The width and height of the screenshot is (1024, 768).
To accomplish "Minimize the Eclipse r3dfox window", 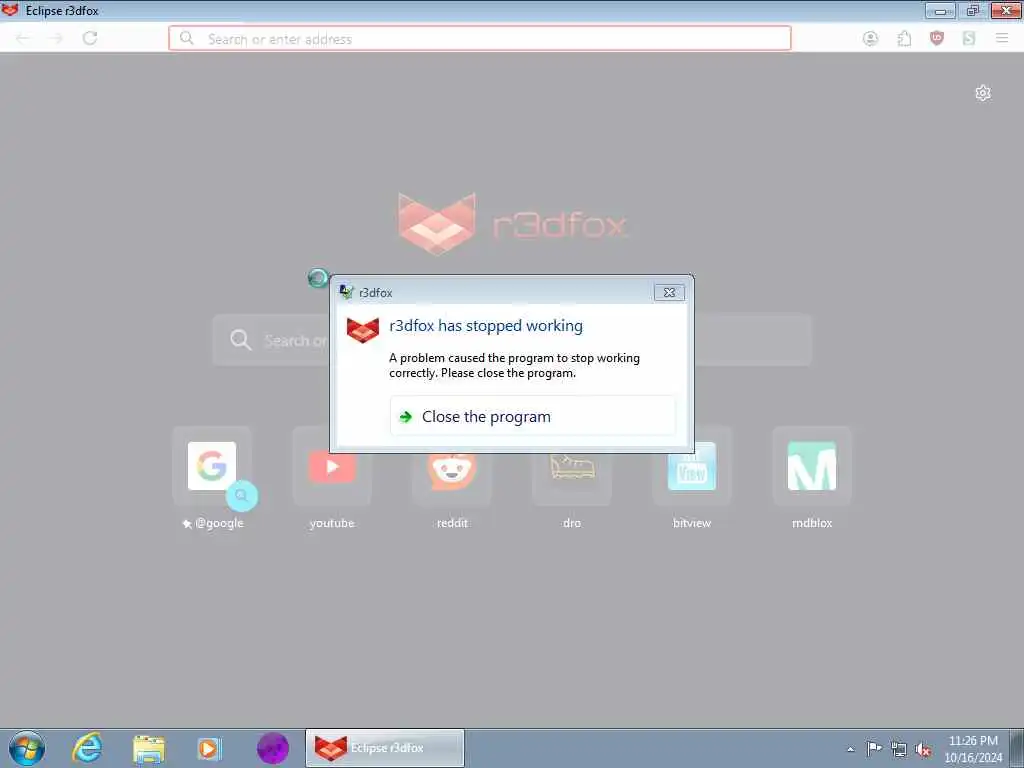I will click(x=940, y=10).
